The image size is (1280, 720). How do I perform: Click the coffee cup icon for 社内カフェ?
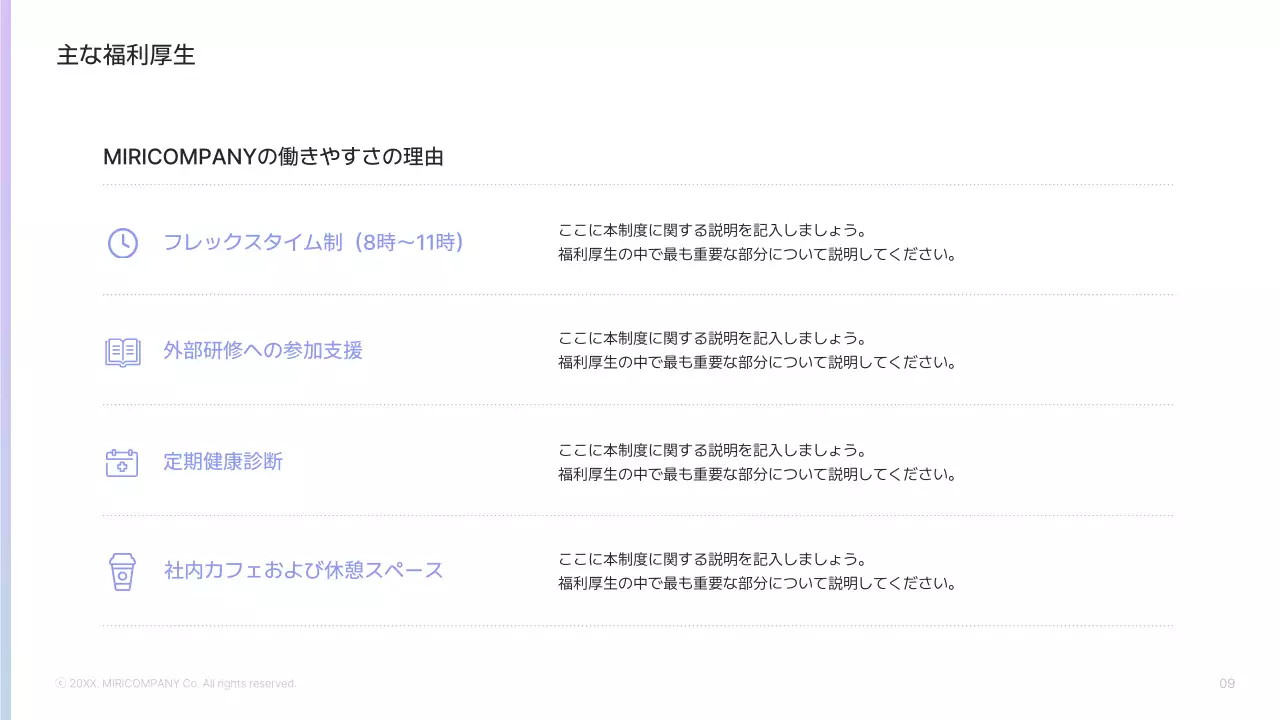pyautogui.click(x=121, y=573)
